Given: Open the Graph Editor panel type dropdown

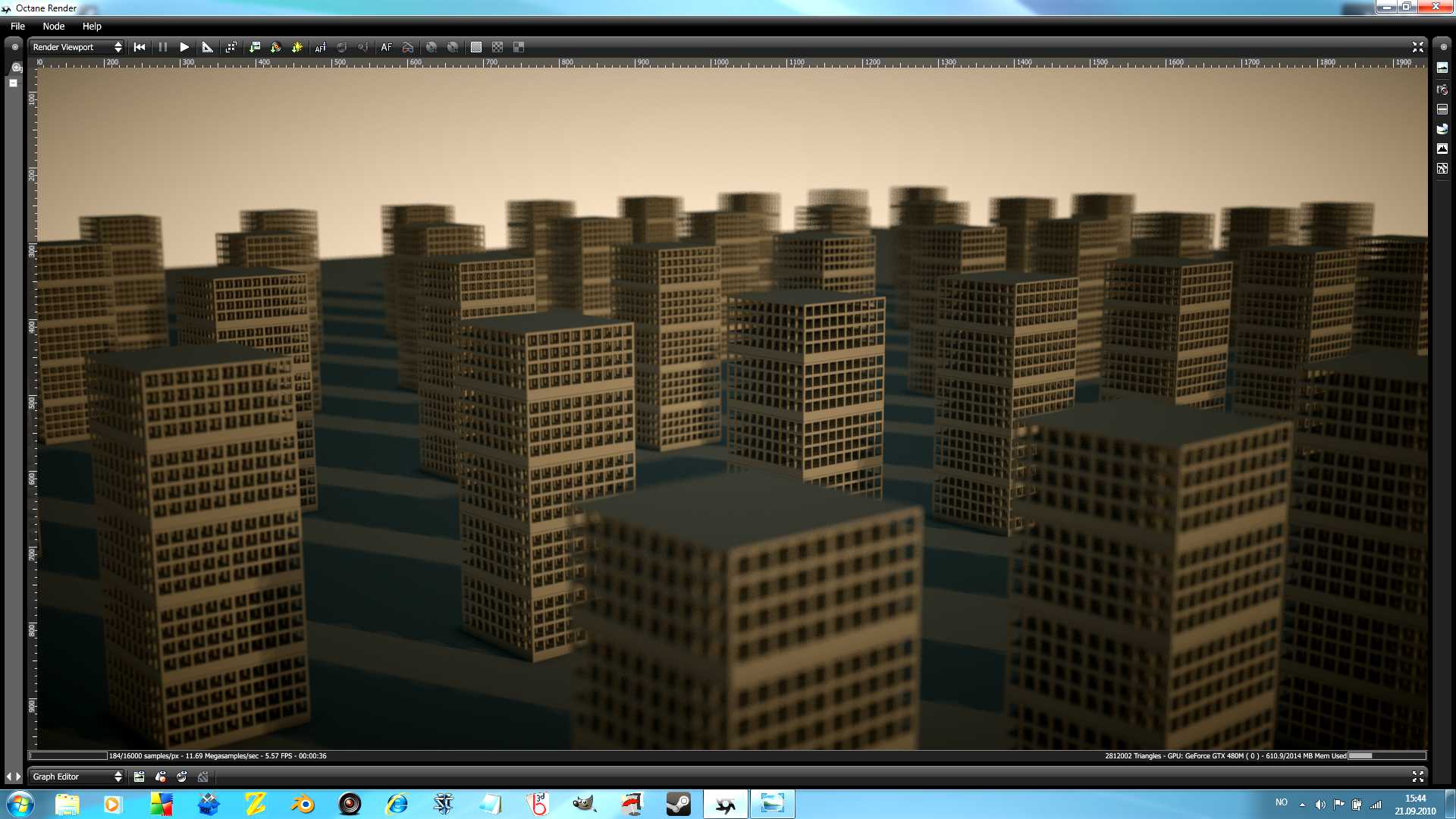Looking at the screenshot, I should [x=77, y=777].
